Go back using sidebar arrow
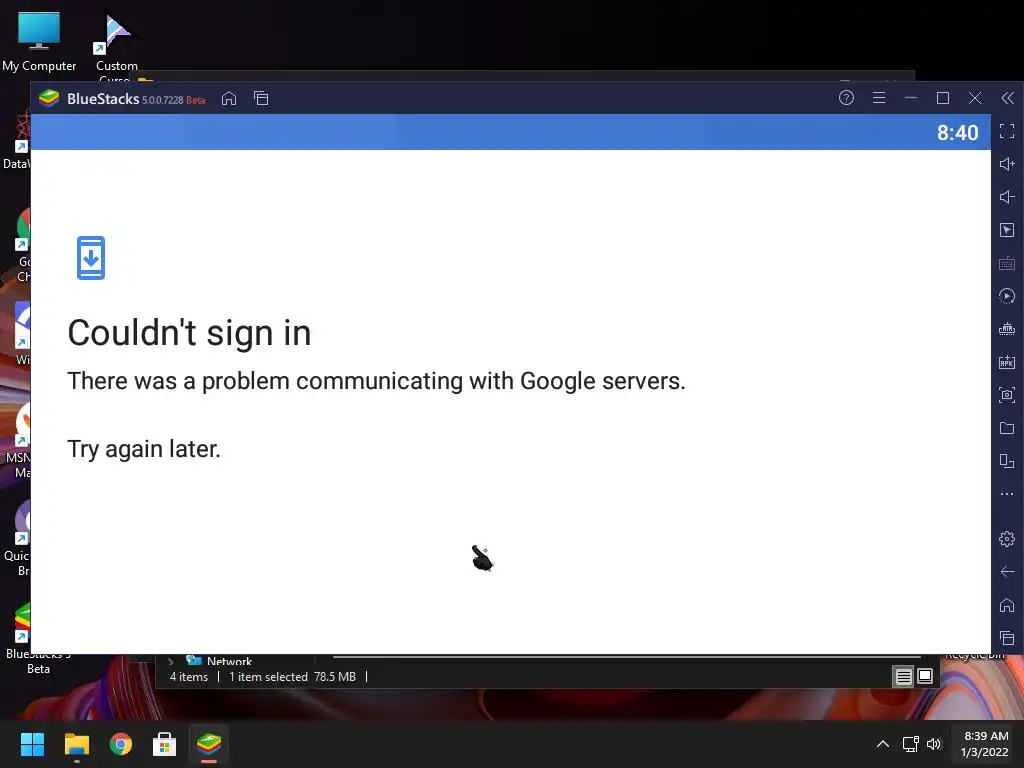 tap(1007, 572)
